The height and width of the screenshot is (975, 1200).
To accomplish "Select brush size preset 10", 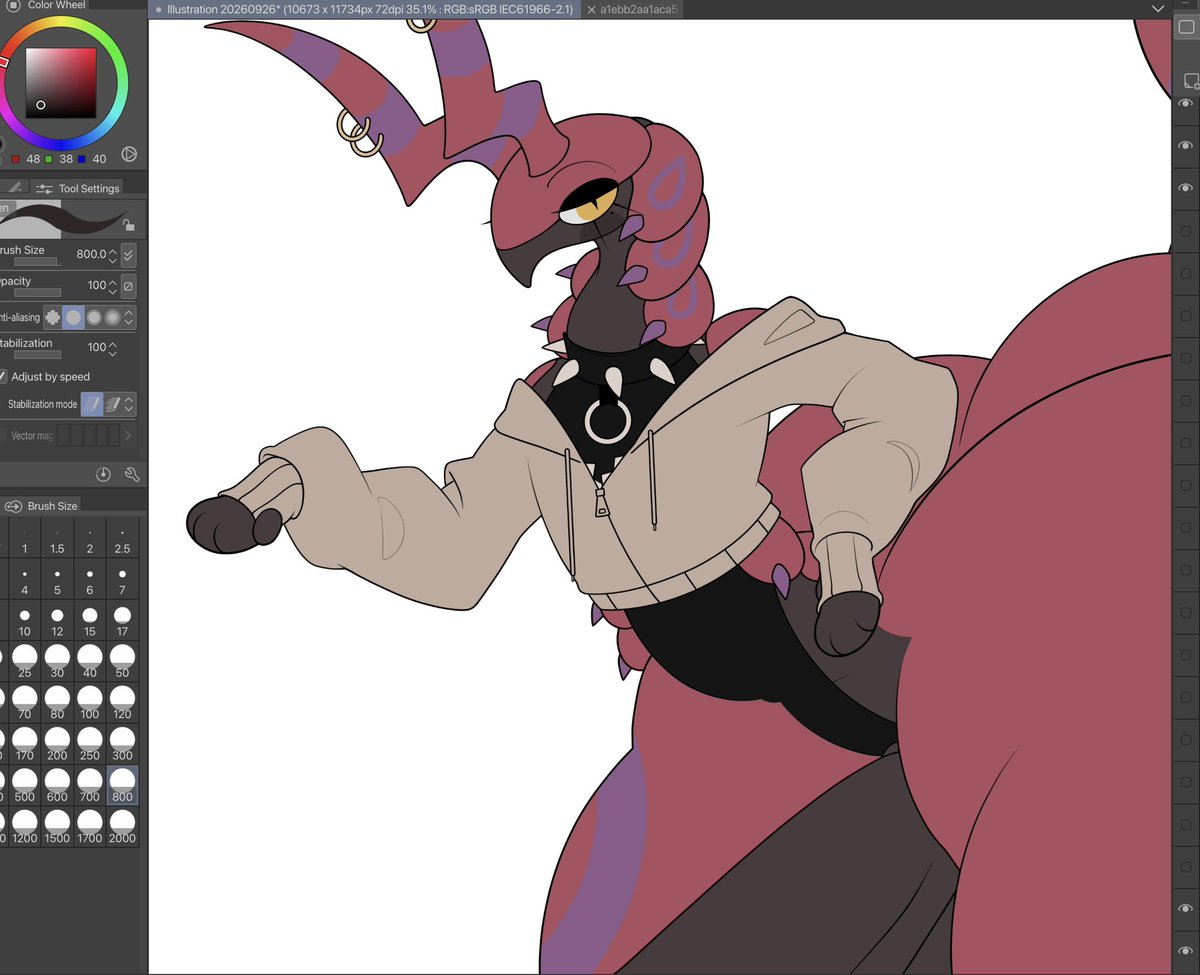I will [x=25, y=622].
